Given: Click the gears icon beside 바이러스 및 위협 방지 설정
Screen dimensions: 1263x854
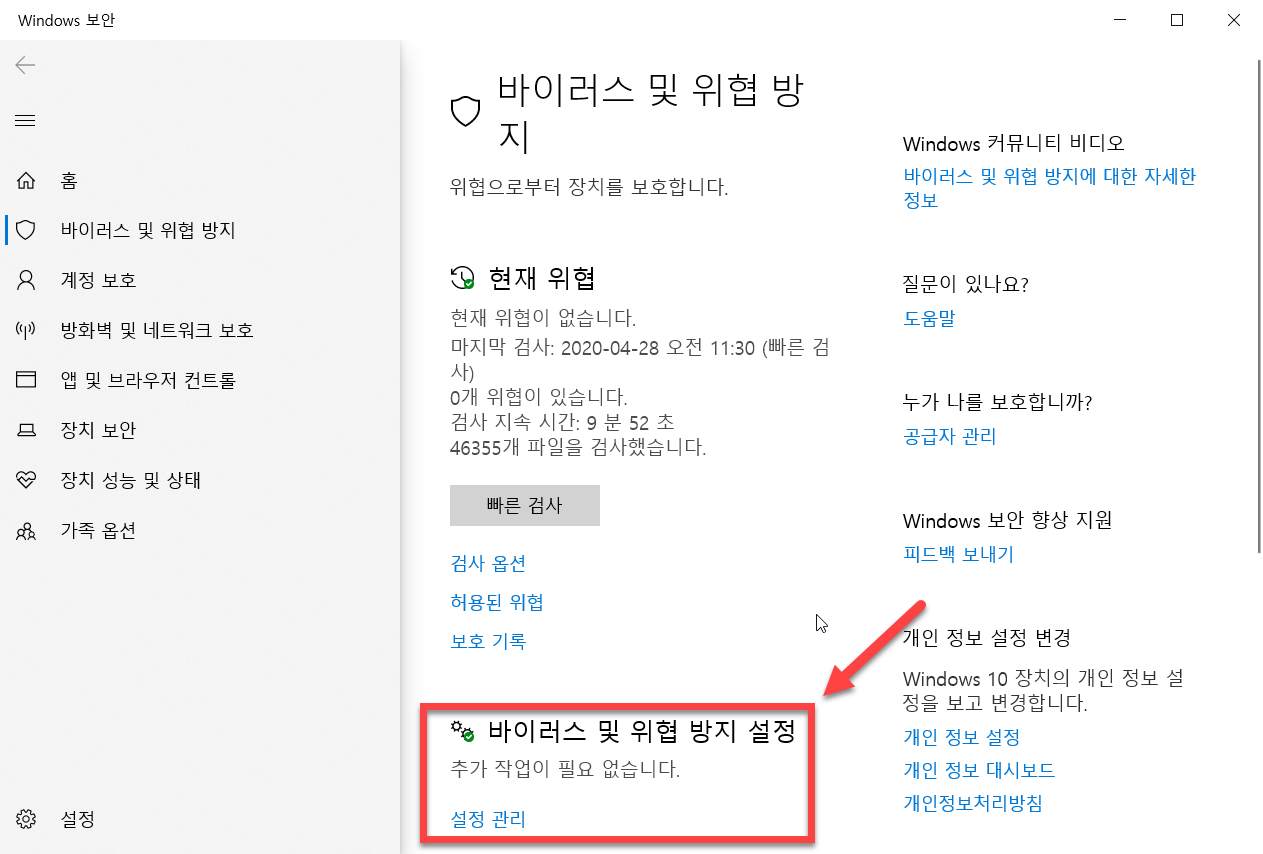Looking at the screenshot, I should (x=462, y=731).
